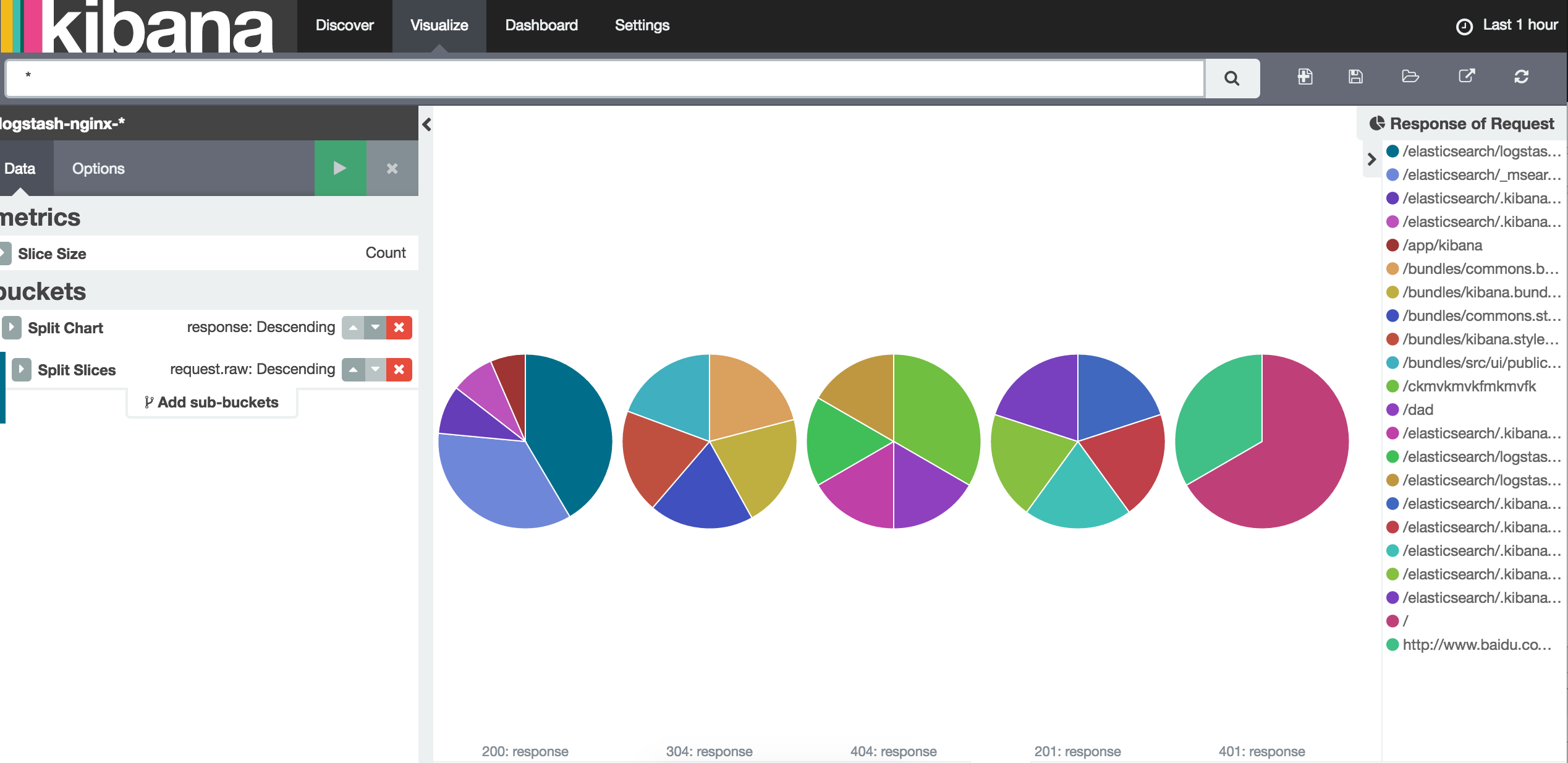The image size is (1568, 763).
Task: Click Add sub-buckets
Action: [212, 402]
